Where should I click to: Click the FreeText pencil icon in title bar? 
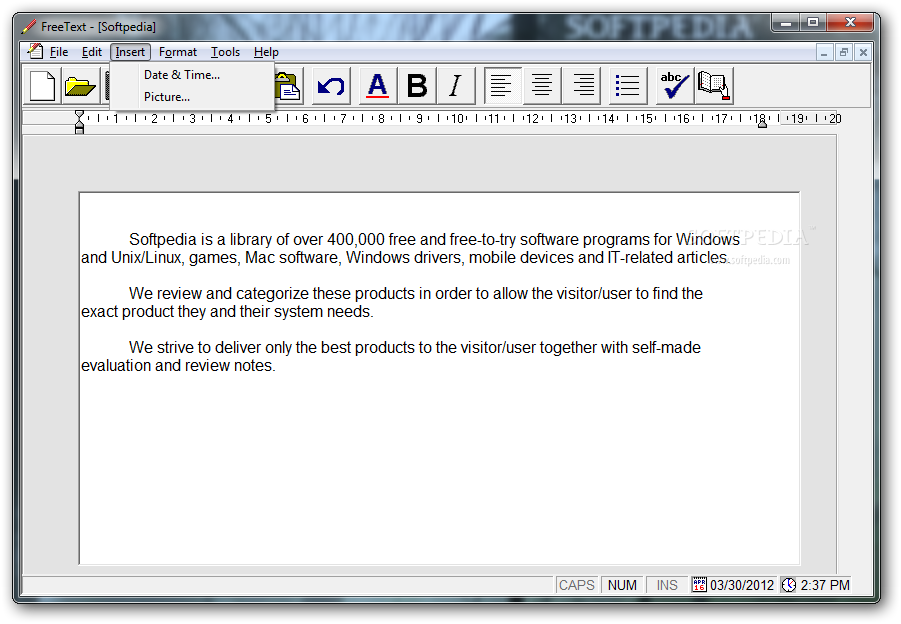pos(29,26)
